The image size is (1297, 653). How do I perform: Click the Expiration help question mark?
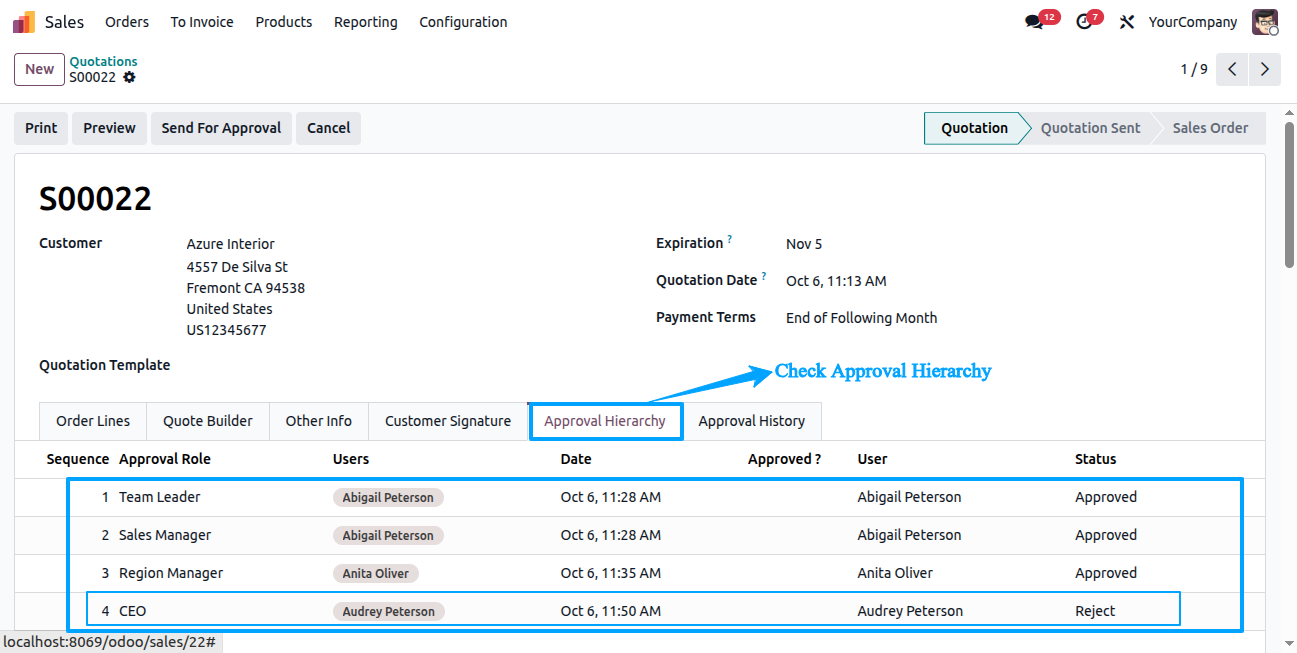coord(730,240)
